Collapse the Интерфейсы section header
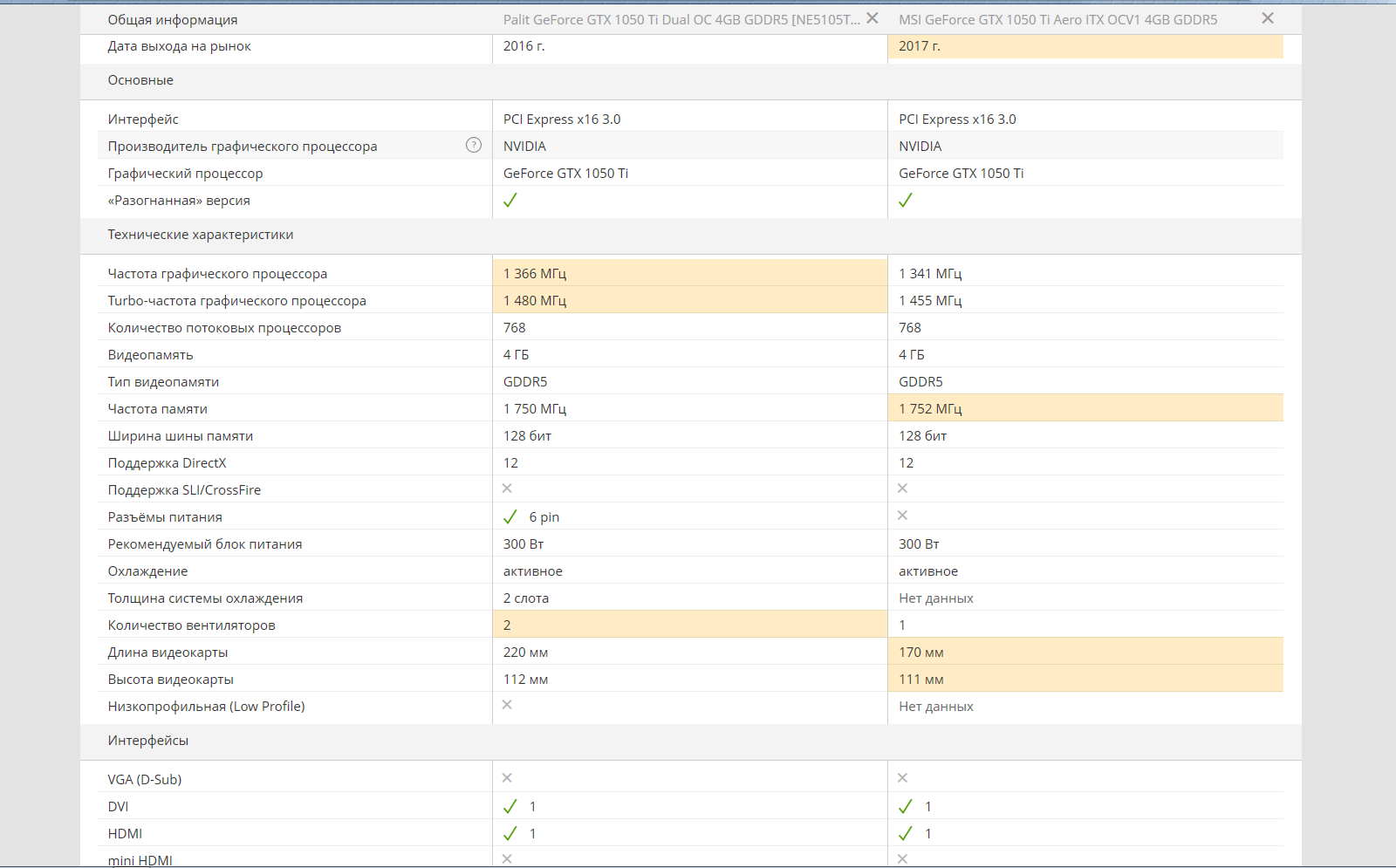The image size is (1396, 868). pos(148,741)
